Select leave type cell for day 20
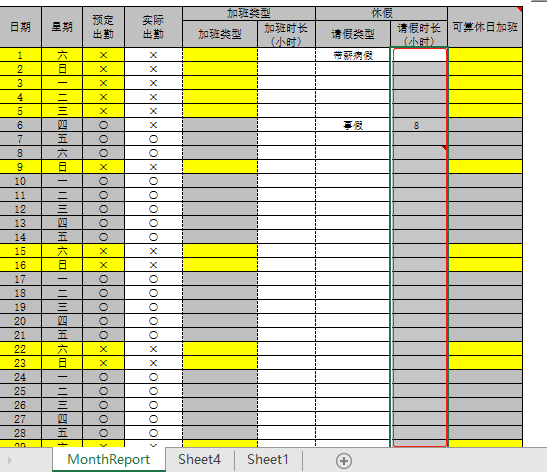The height and width of the screenshot is (472, 547). click(x=353, y=321)
